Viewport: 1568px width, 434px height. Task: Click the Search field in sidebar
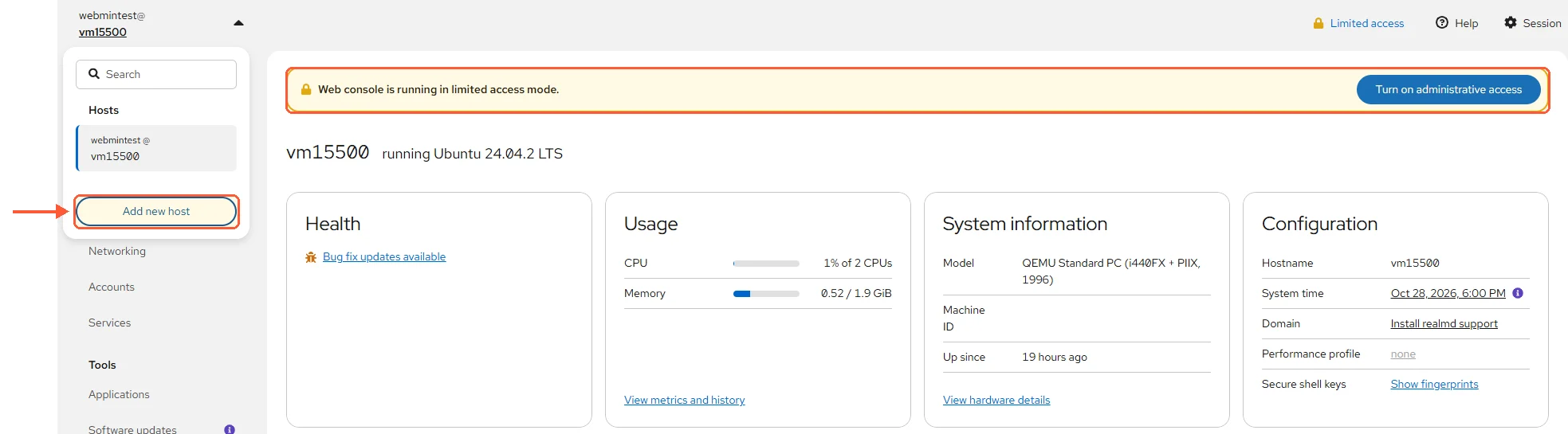pyautogui.click(x=156, y=74)
